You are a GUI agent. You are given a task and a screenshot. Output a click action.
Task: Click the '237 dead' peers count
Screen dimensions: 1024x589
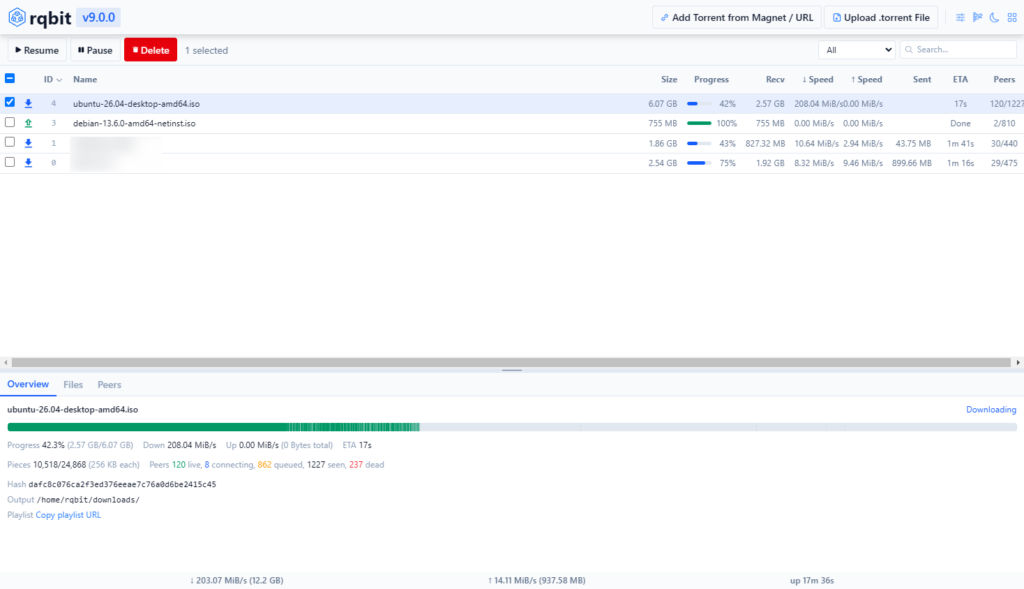[x=366, y=465]
